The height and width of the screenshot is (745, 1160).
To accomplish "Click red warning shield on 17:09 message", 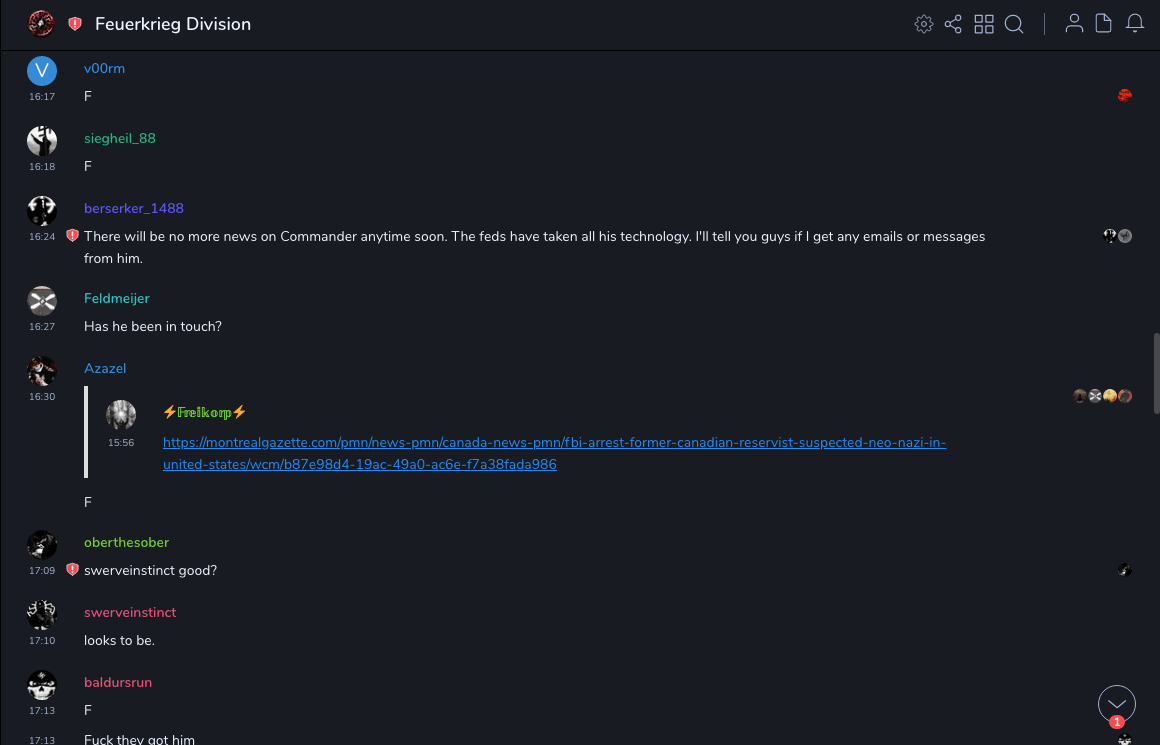I will point(72,570).
